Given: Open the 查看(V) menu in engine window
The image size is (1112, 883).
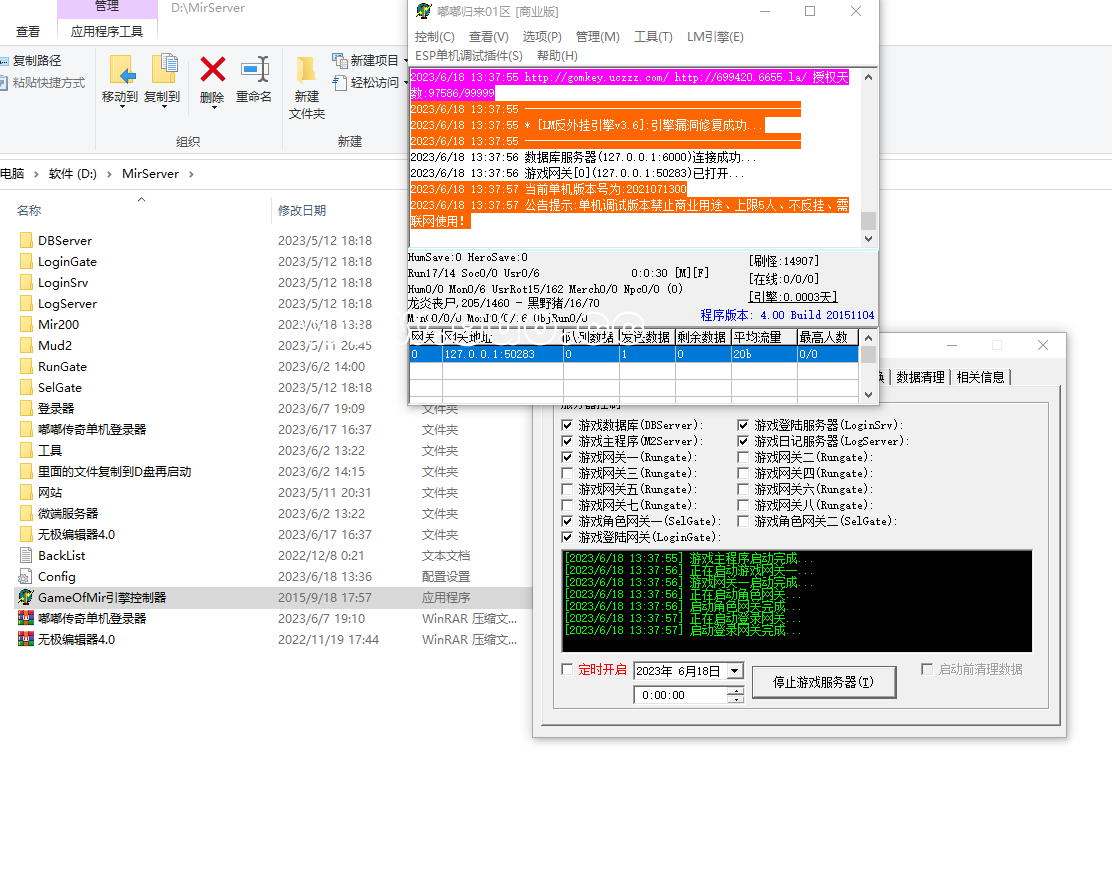Looking at the screenshot, I should point(489,37).
